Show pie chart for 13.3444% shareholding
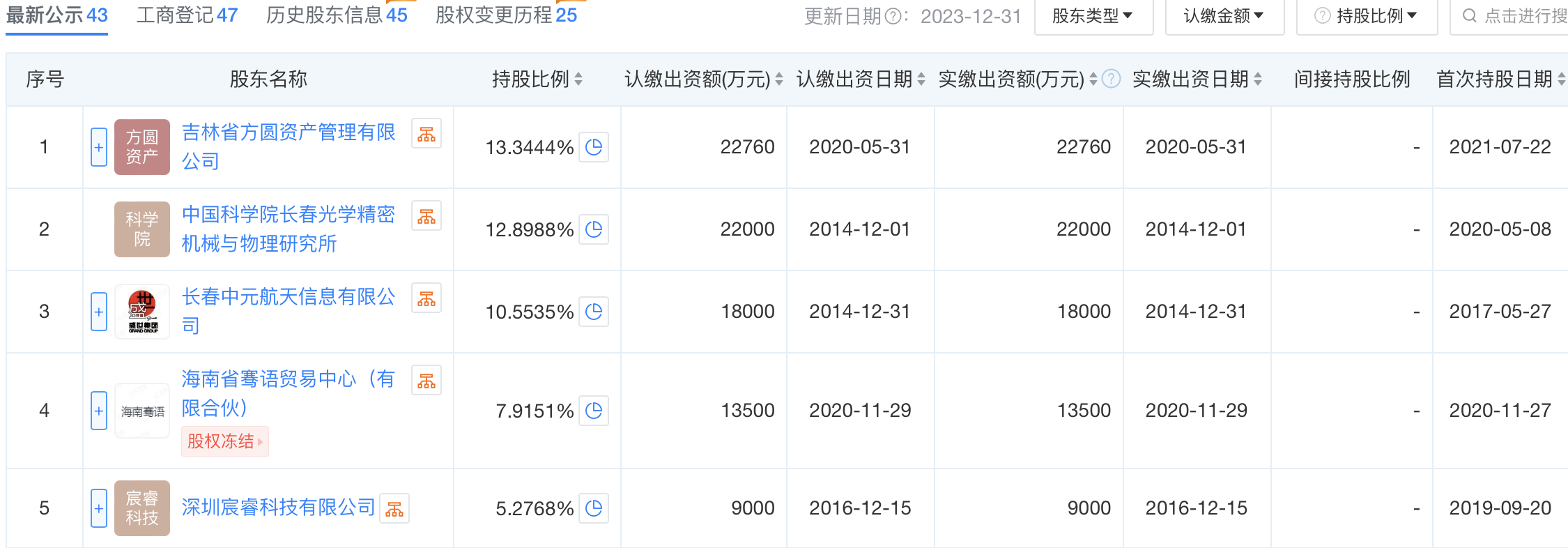This screenshot has width=1568, height=548. coord(594,147)
